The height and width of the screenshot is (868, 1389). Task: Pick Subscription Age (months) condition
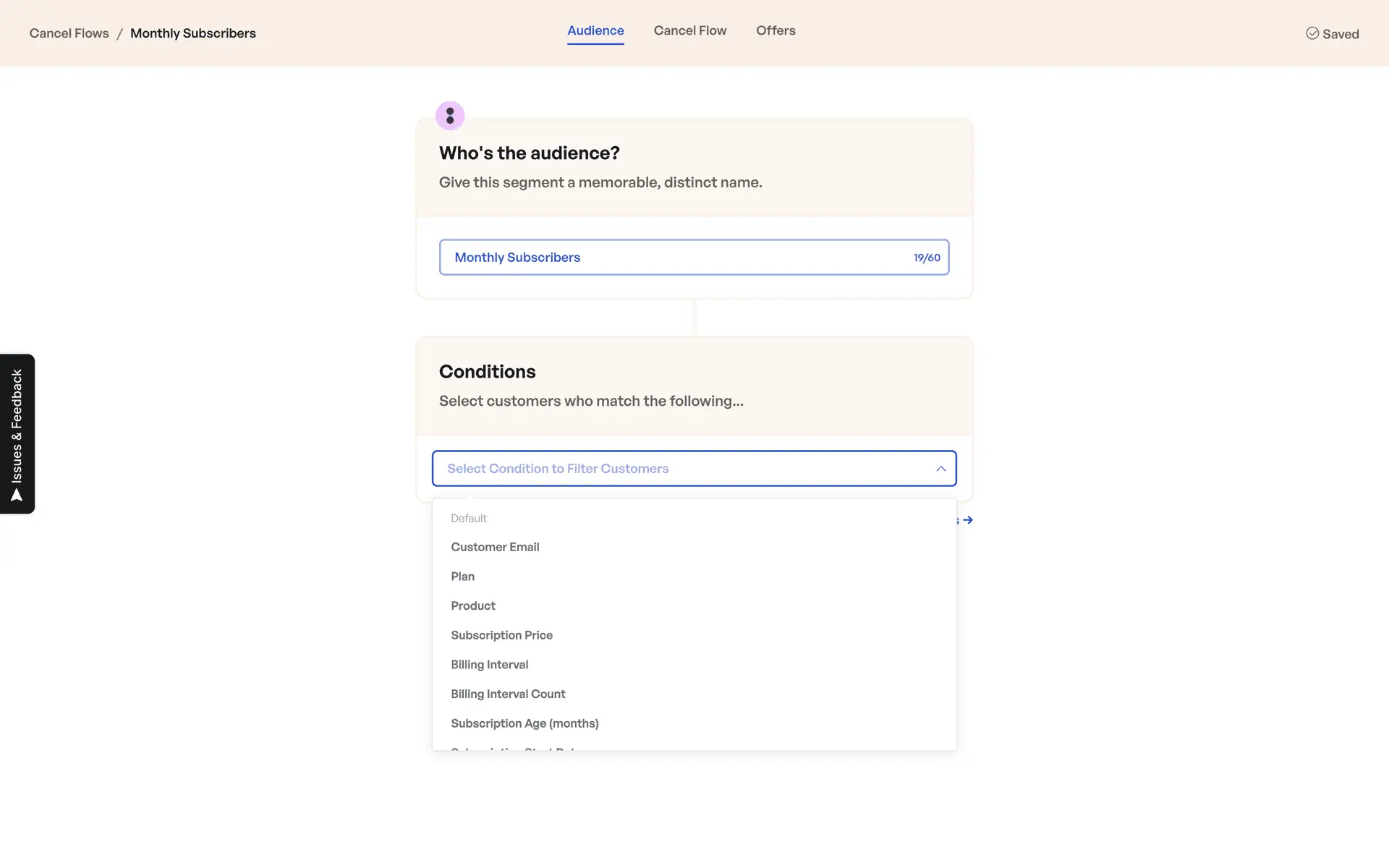[524, 723]
